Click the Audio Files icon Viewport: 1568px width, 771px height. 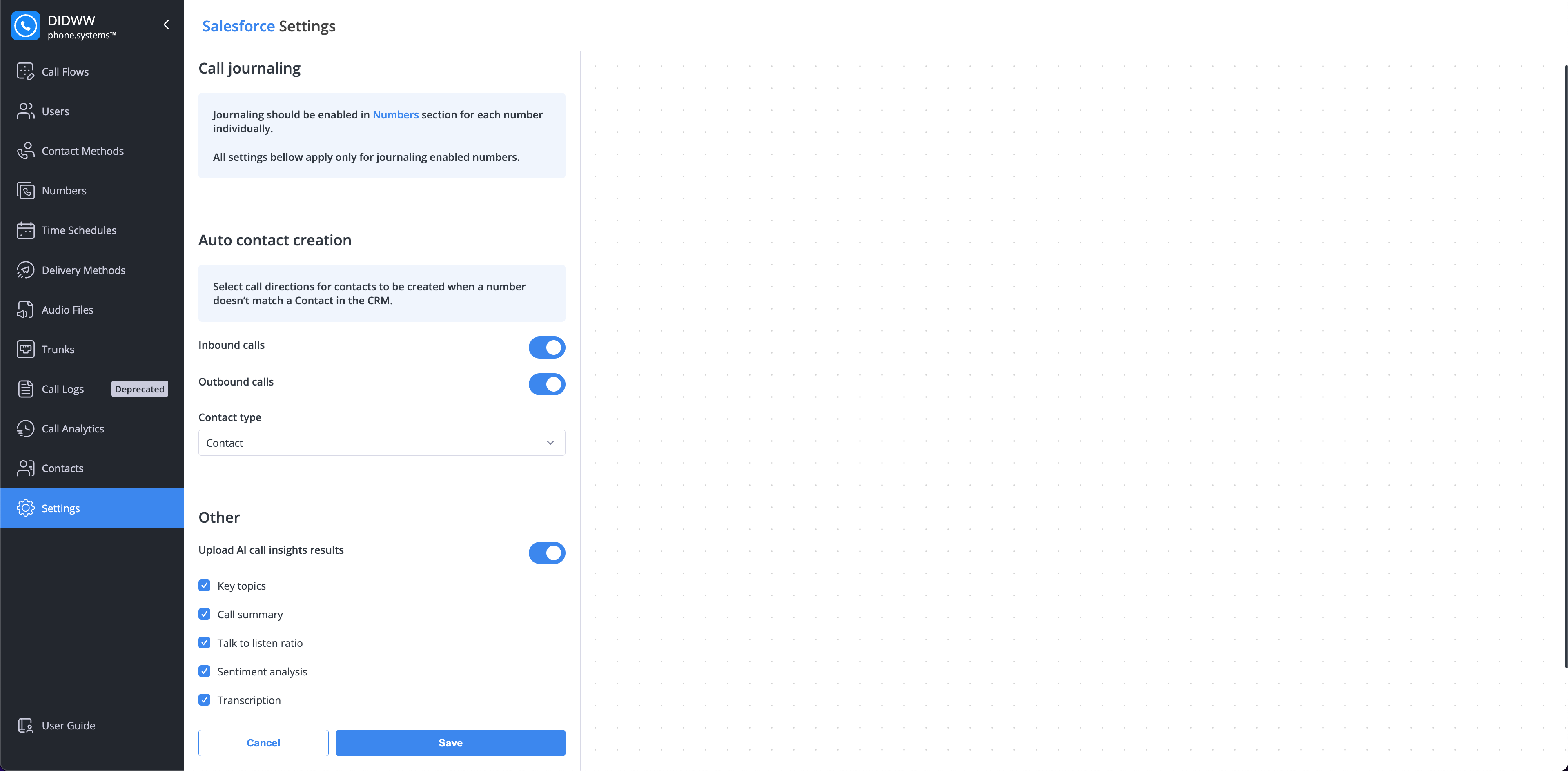(26, 309)
